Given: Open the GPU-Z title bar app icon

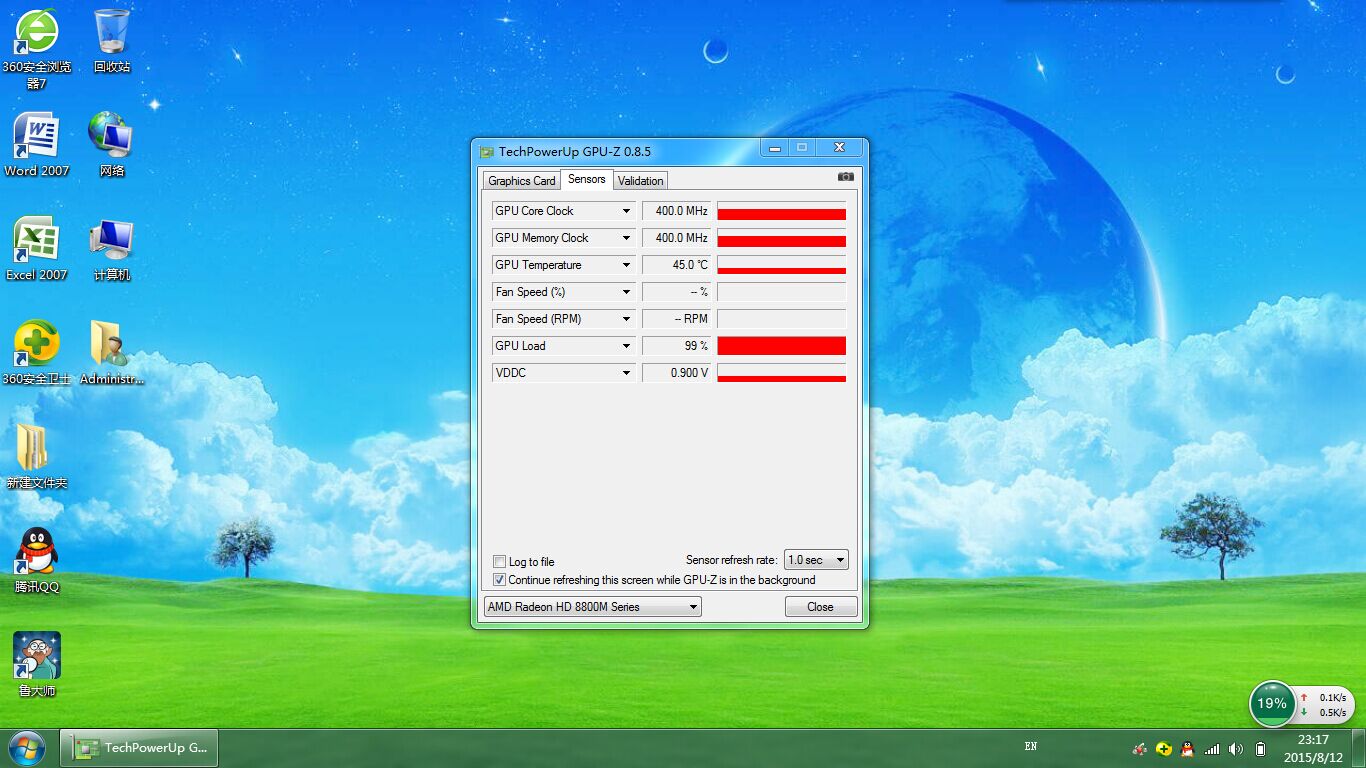Looking at the screenshot, I should (x=486, y=152).
